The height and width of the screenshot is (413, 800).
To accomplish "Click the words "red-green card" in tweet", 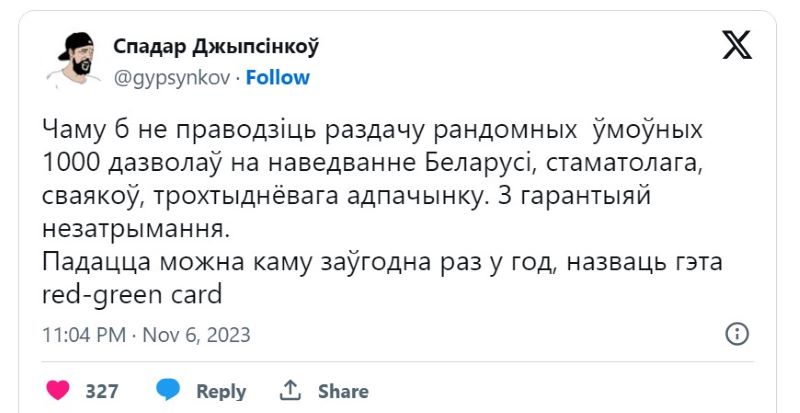I will (x=131, y=295).
